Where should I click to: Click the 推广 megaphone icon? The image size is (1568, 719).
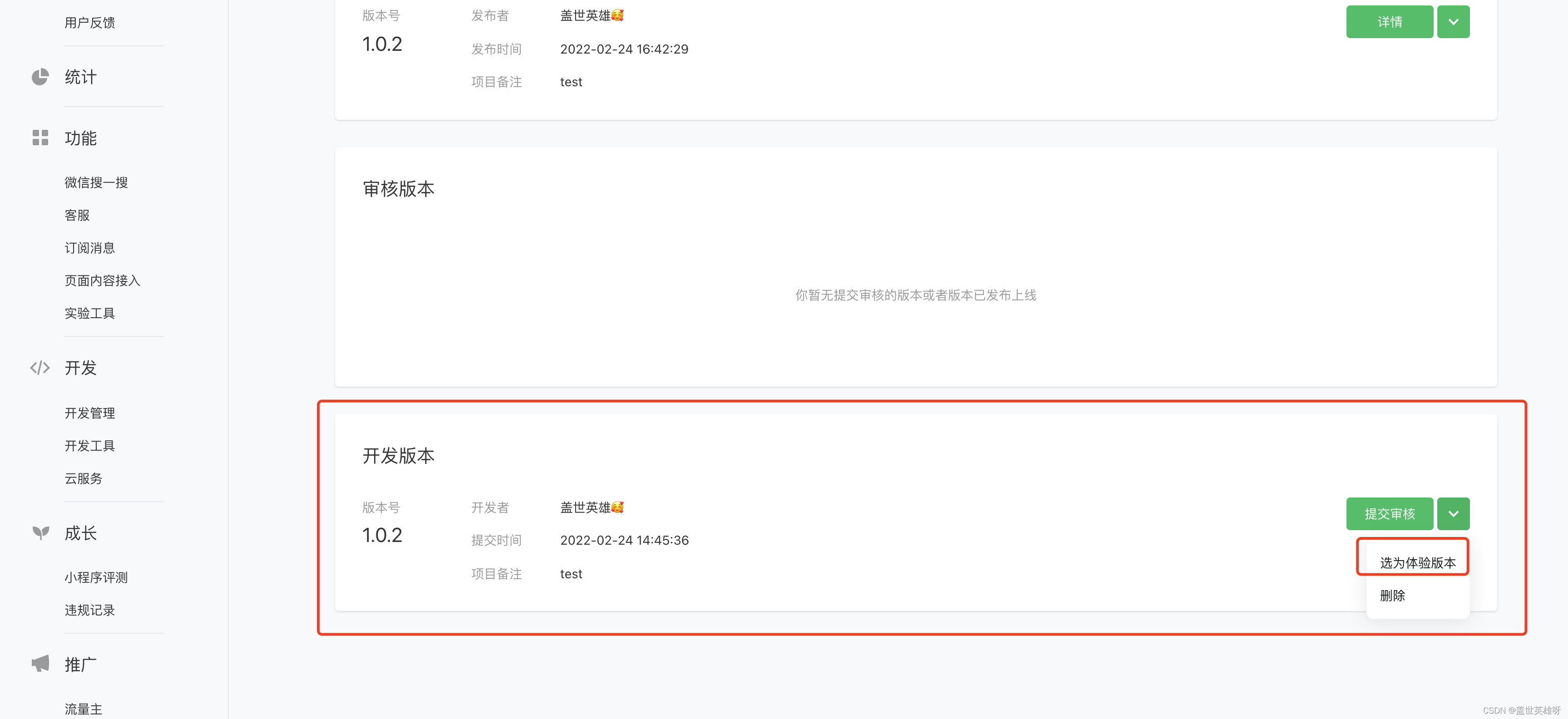click(40, 664)
